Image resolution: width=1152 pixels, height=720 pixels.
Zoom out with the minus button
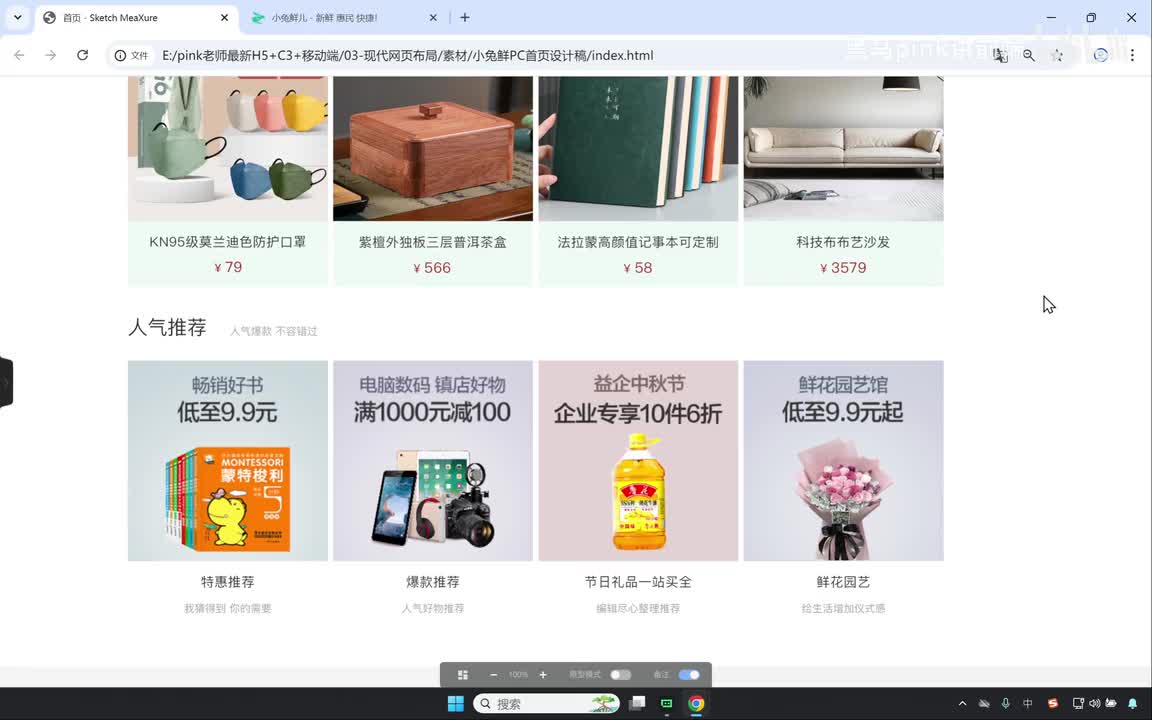[494, 674]
